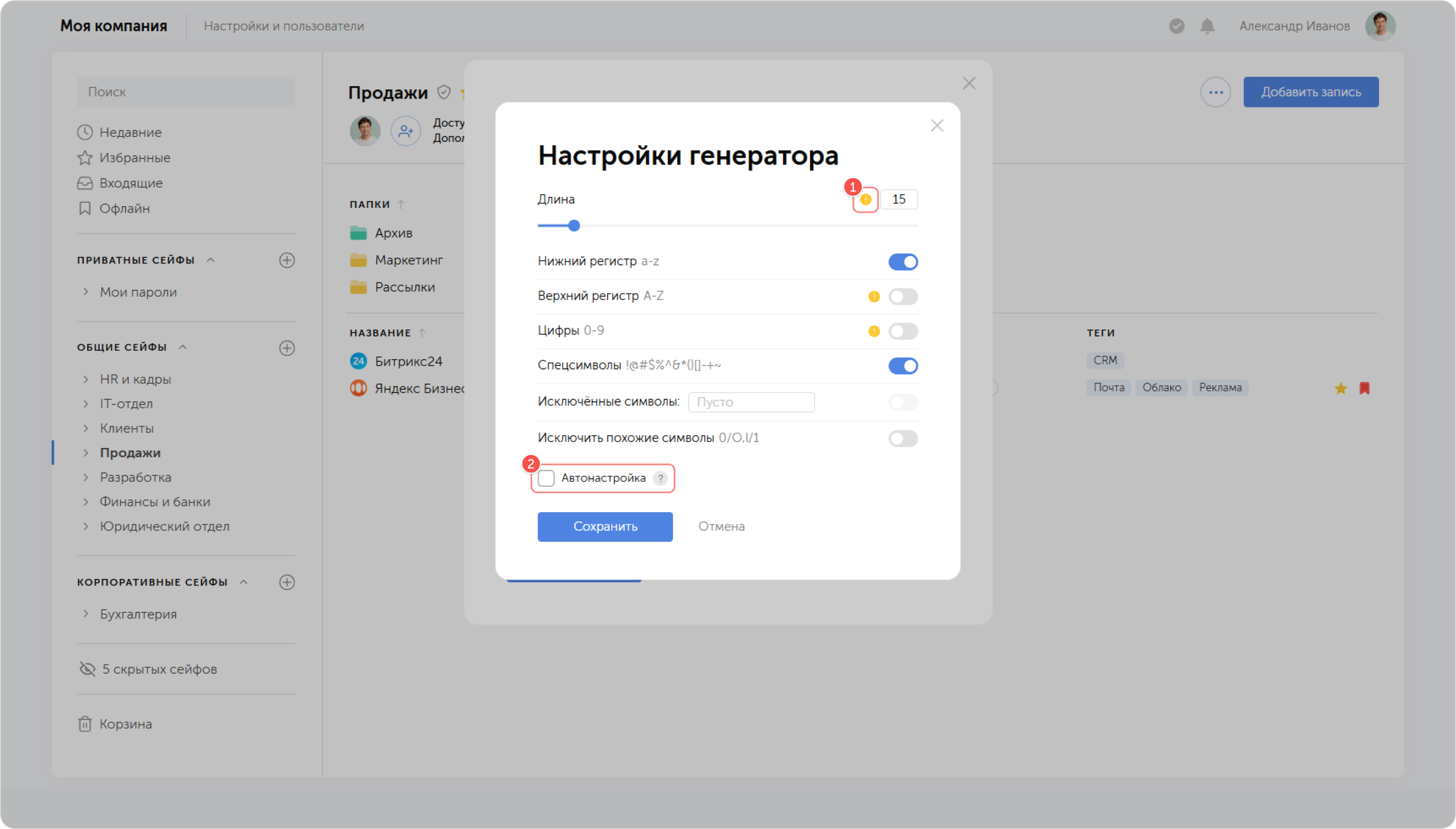Viewport: 1456px width, 829px height.
Task: Click warning icon on Верхний регистр row
Action: tap(874, 297)
